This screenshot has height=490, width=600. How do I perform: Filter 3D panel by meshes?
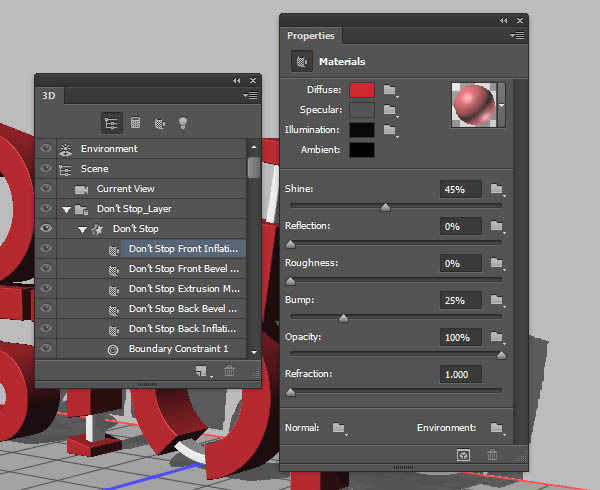[135, 123]
